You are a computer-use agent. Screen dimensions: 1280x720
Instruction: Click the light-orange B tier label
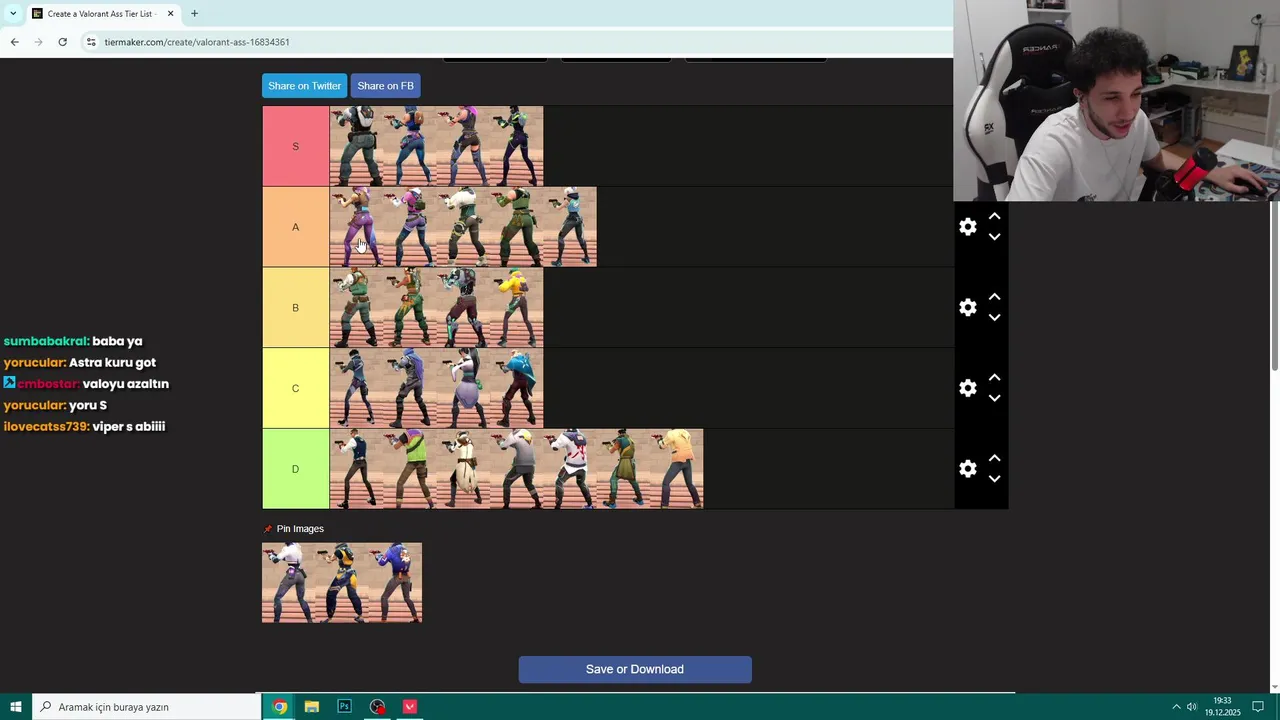[295, 308]
